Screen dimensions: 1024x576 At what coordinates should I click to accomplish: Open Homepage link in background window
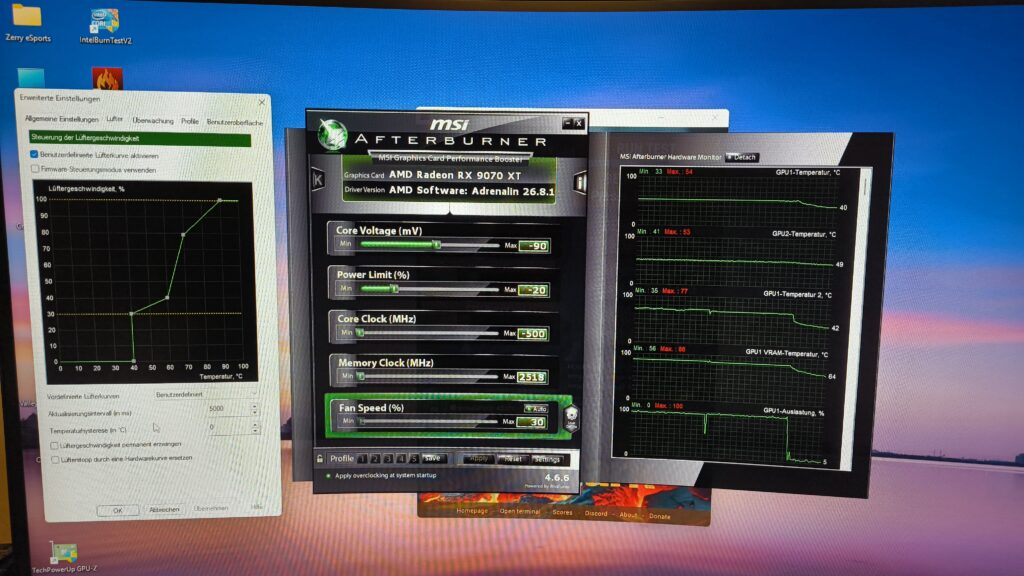pos(472,511)
